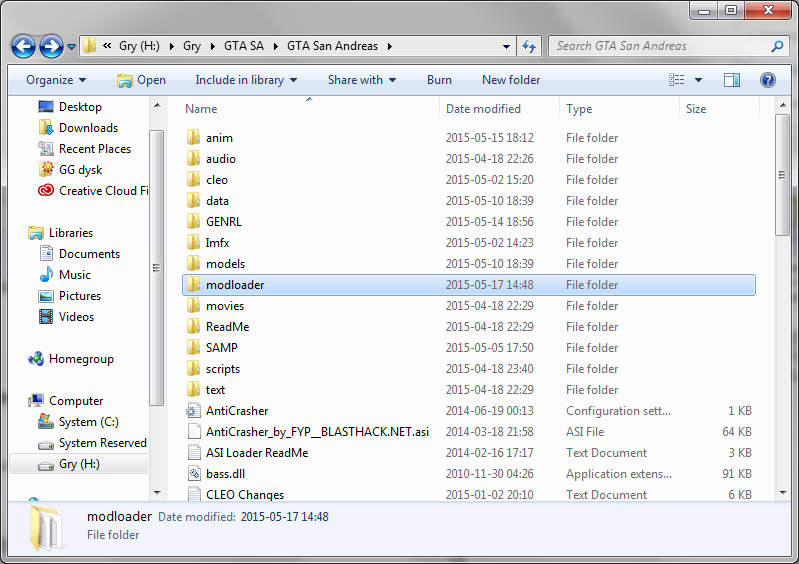Click the Refresh button in address bar

pyautogui.click(x=529, y=46)
